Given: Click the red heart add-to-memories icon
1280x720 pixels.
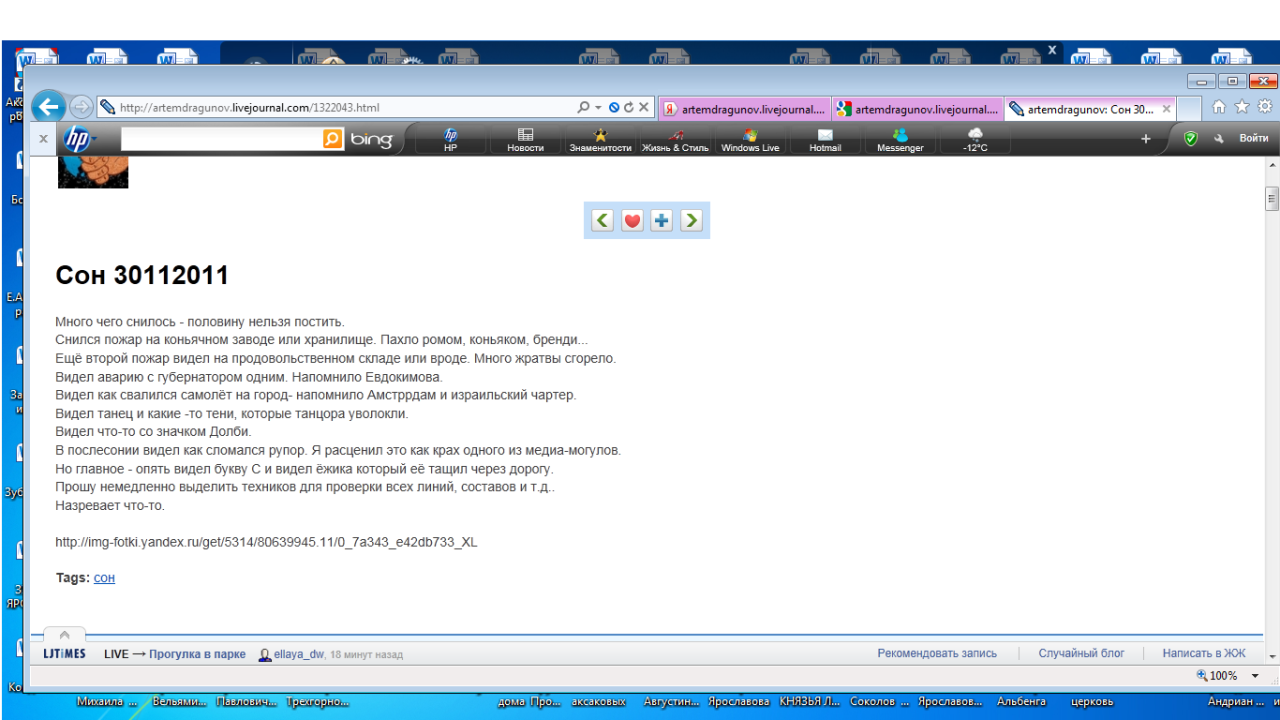Looking at the screenshot, I should 632,220.
